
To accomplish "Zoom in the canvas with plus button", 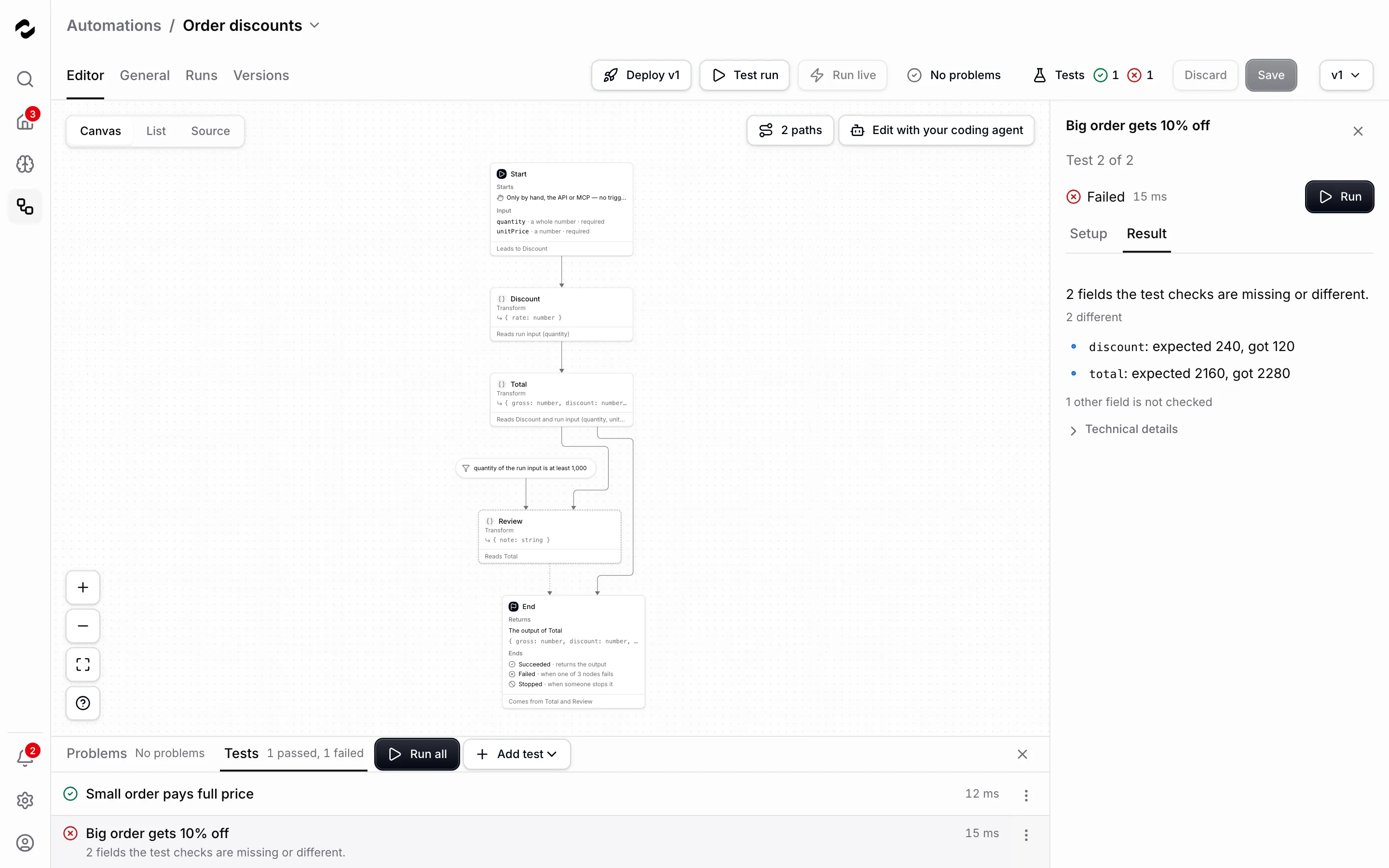I will pyautogui.click(x=83, y=587).
